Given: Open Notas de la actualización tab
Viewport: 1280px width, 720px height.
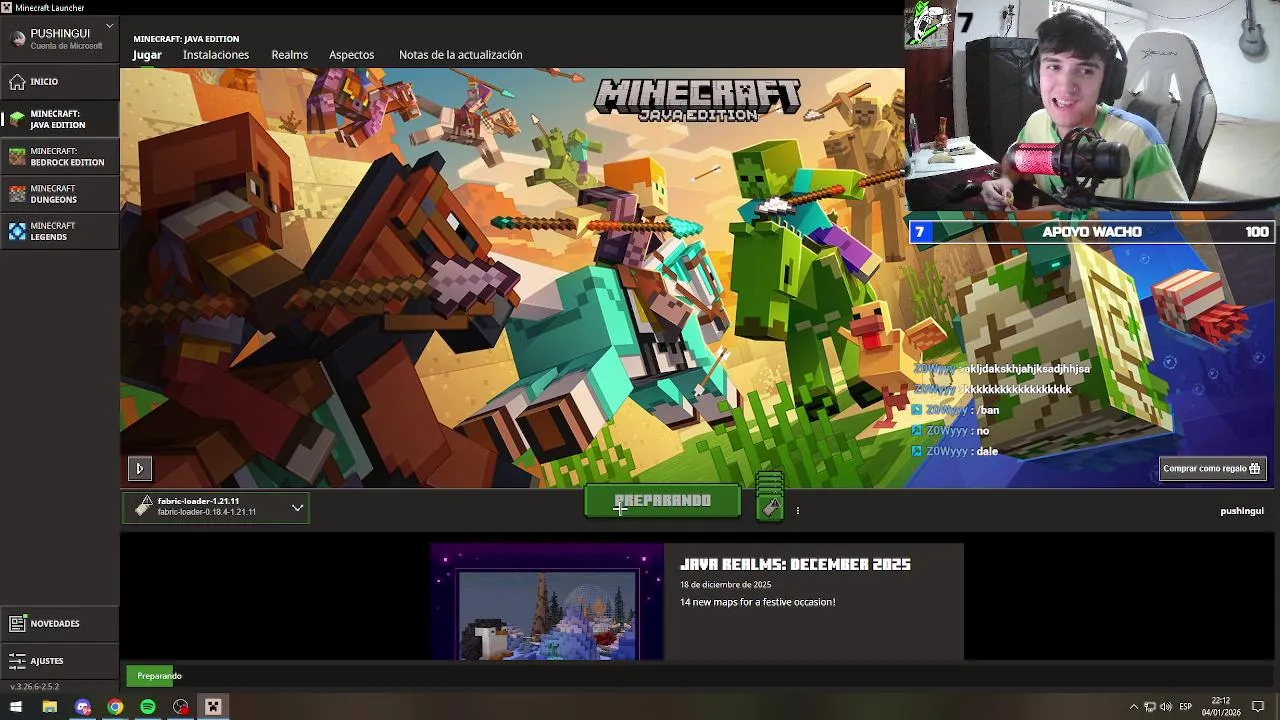Looking at the screenshot, I should (461, 55).
